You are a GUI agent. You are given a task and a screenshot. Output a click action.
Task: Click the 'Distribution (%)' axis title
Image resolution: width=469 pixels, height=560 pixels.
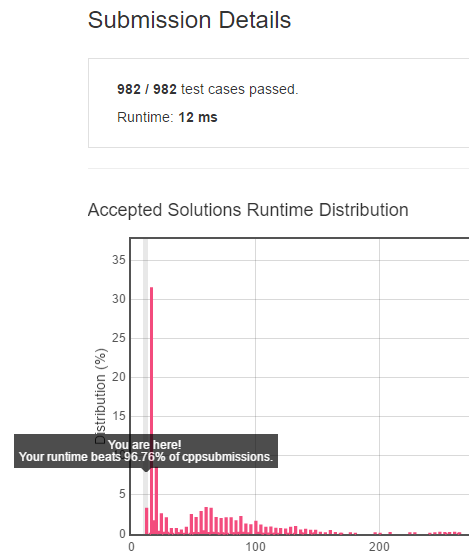(101, 396)
